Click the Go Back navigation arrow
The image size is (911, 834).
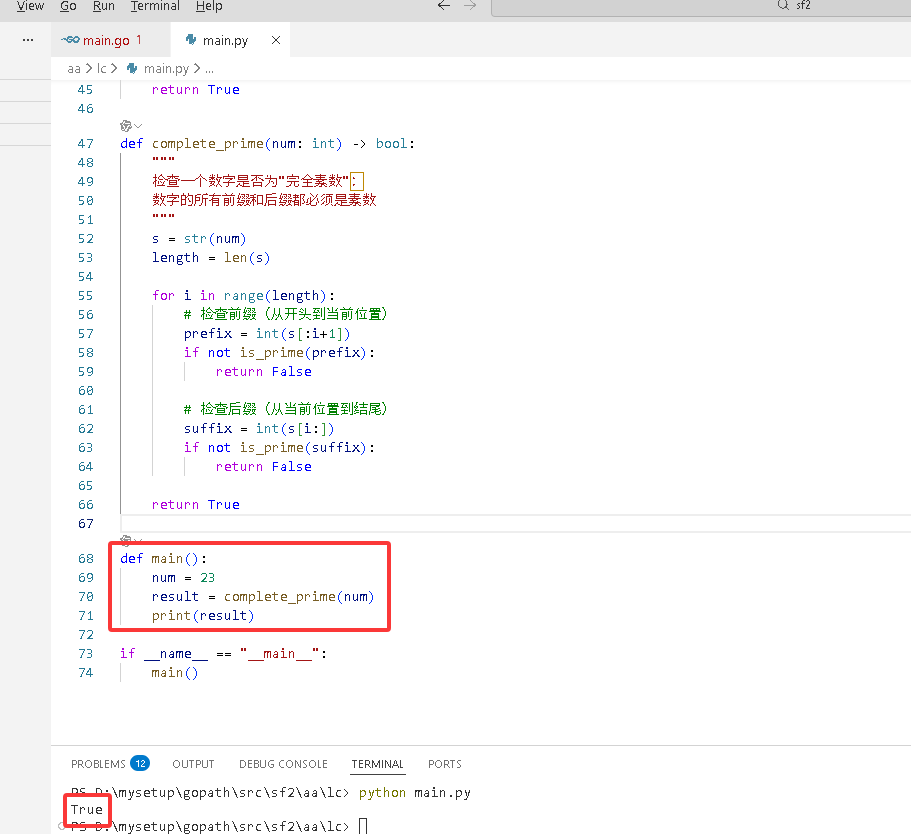click(444, 5)
